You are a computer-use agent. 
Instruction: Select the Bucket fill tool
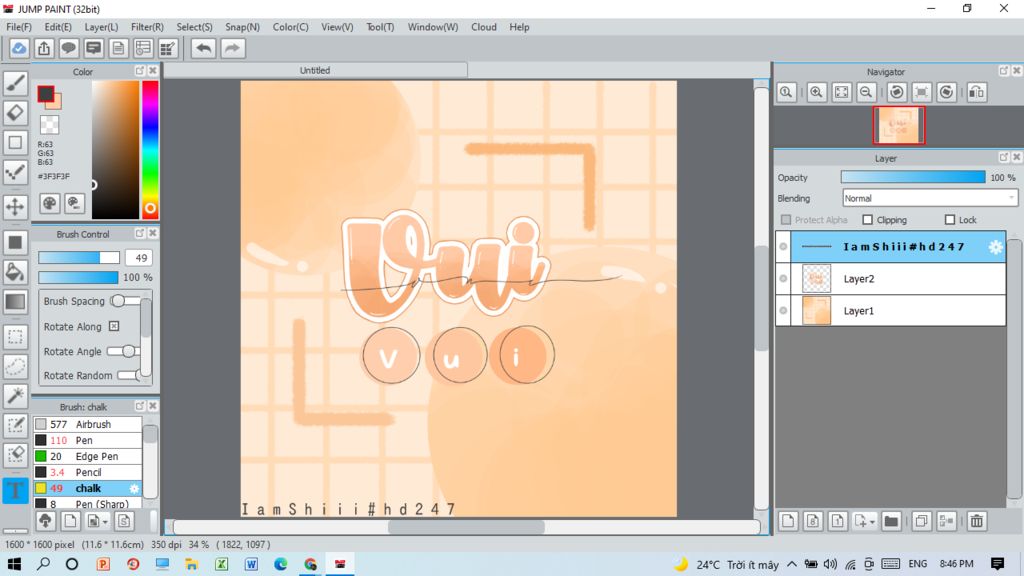15,272
